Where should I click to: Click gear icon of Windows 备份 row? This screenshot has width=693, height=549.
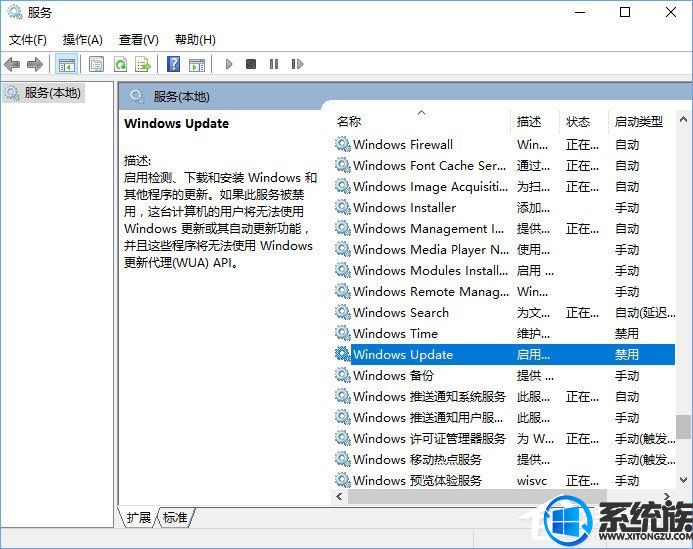343,375
